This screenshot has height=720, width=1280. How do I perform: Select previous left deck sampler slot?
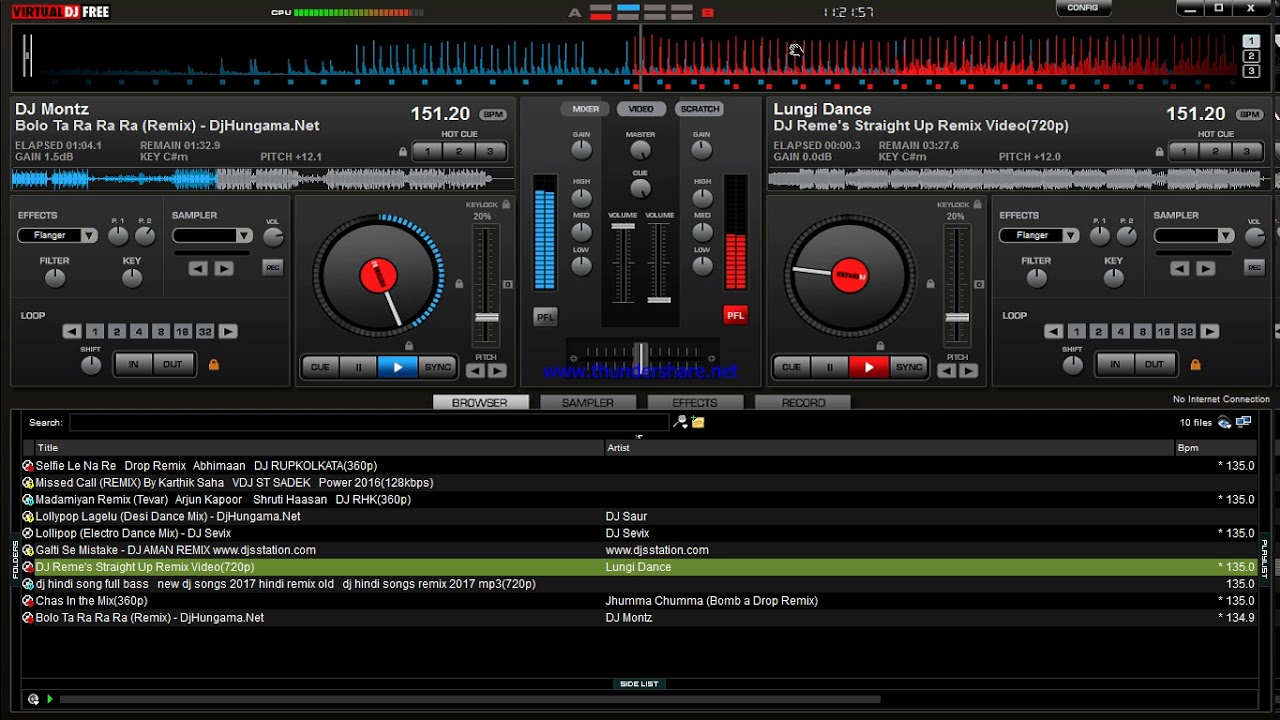[x=198, y=268]
